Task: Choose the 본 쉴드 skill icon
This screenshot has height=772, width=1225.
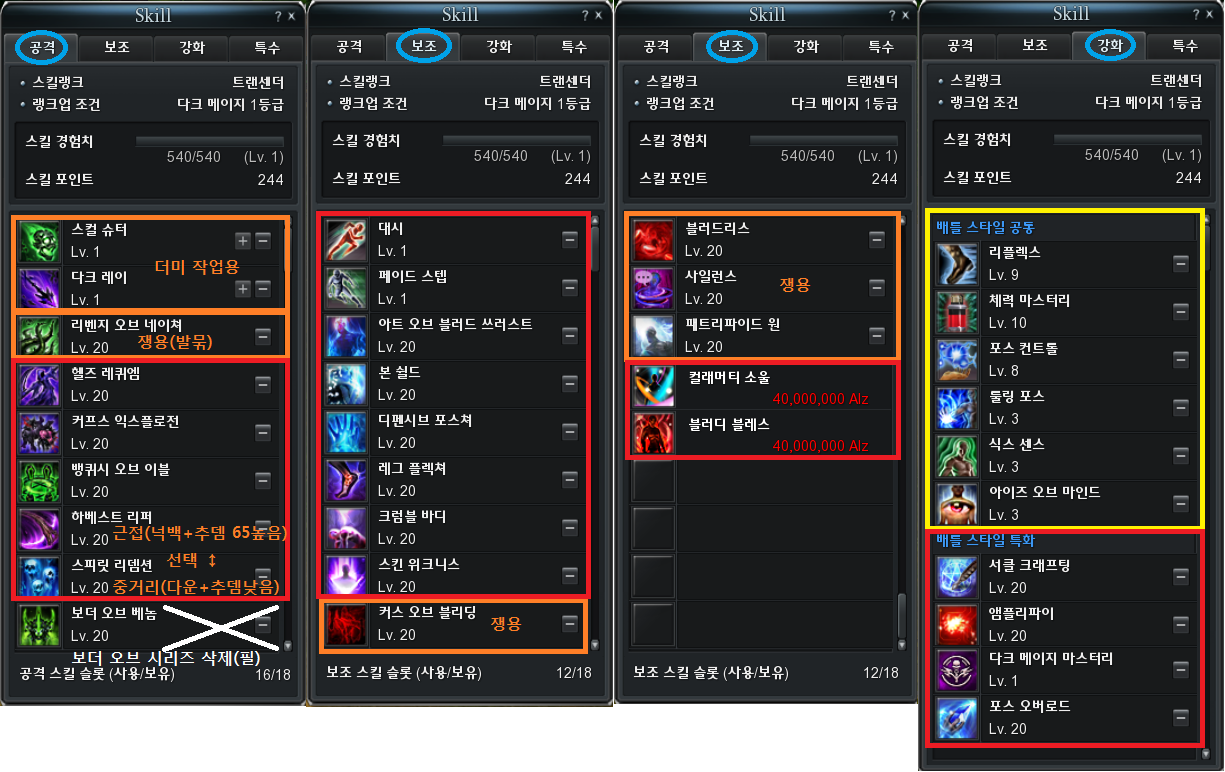Action: (x=346, y=384)
